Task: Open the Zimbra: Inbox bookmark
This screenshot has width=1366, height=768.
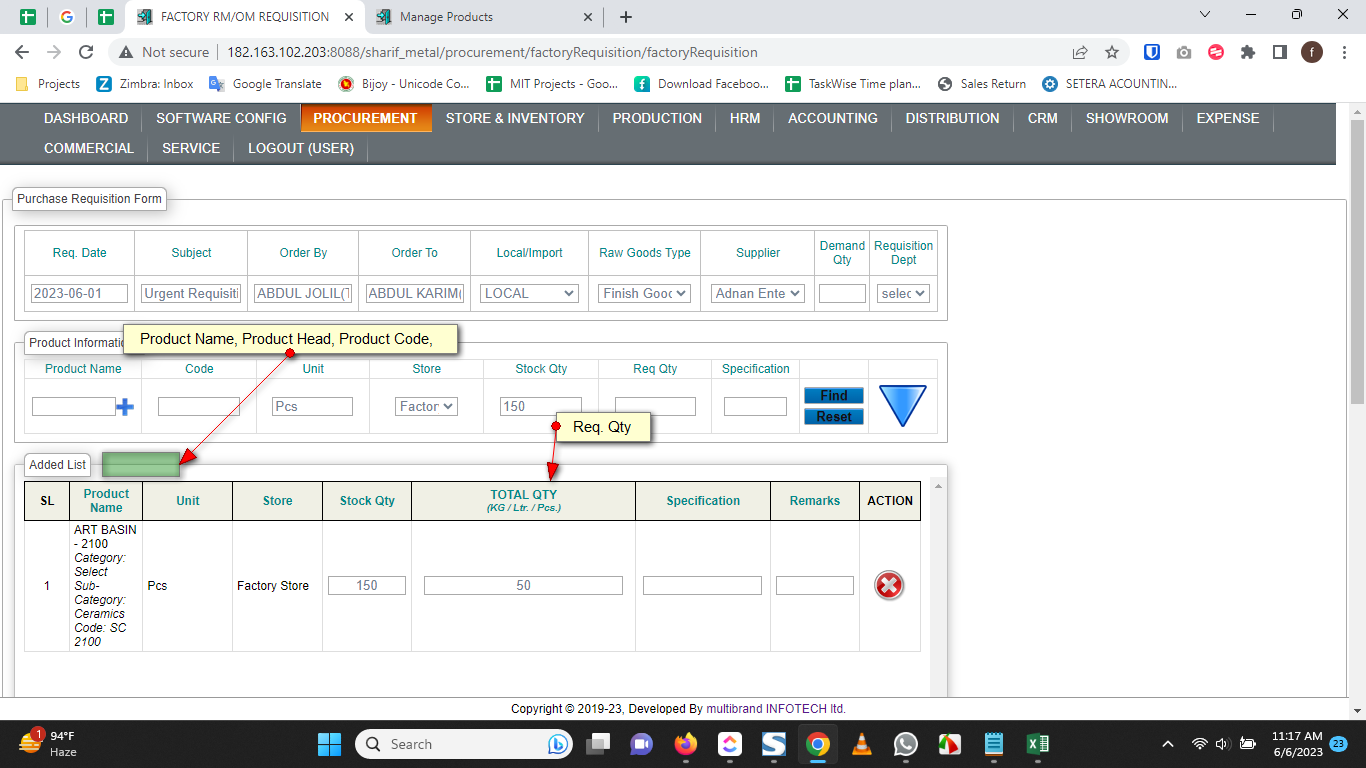Action: point(145,84)
